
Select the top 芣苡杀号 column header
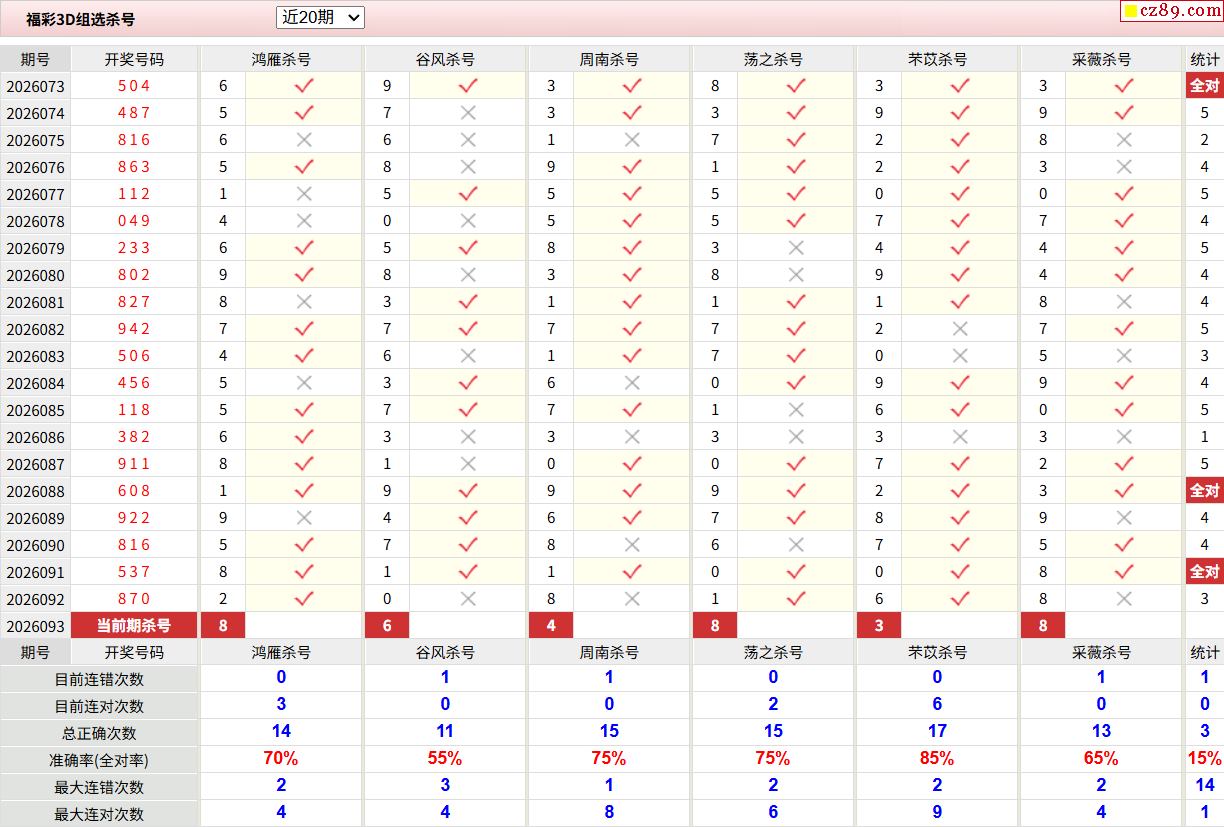[x=937, y=59]
